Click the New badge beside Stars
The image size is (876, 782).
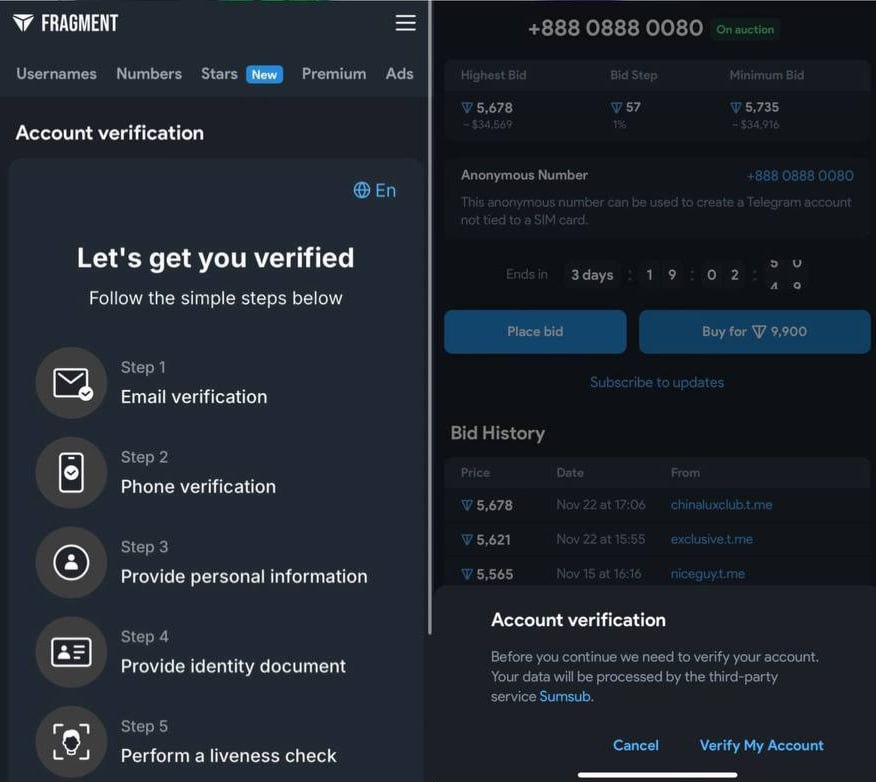pos(264,74)
